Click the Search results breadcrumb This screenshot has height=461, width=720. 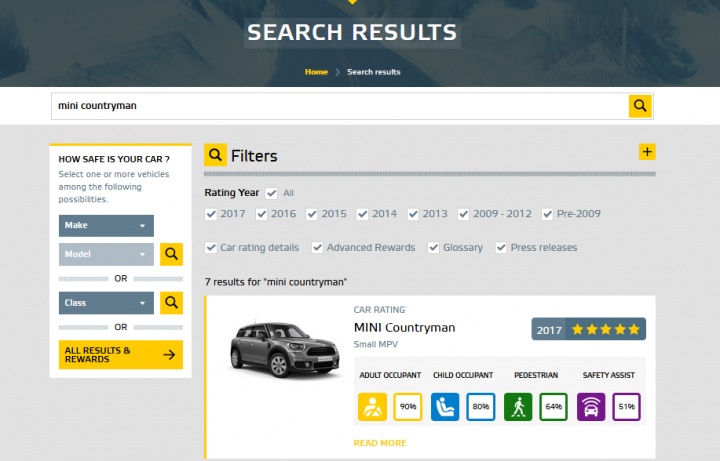pos(374,72)
